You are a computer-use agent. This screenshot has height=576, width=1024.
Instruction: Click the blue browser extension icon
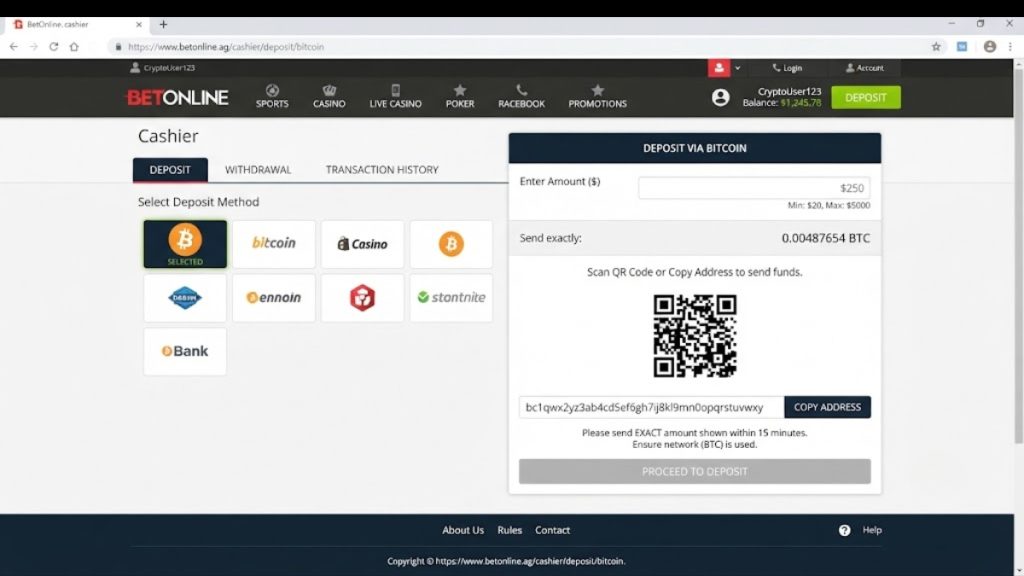tap(962, 46)
